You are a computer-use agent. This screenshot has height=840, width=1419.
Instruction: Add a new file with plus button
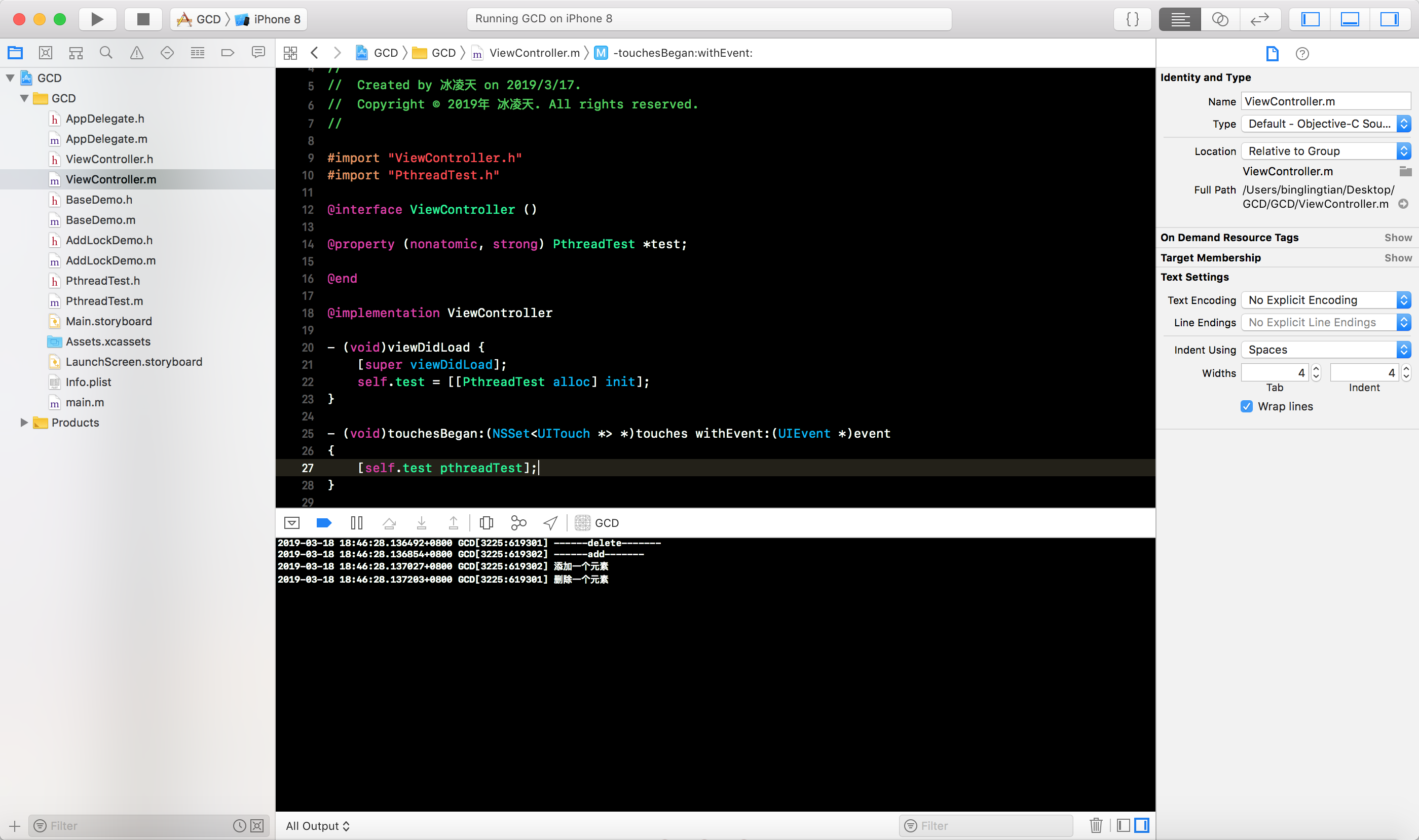tap(15, 826)
